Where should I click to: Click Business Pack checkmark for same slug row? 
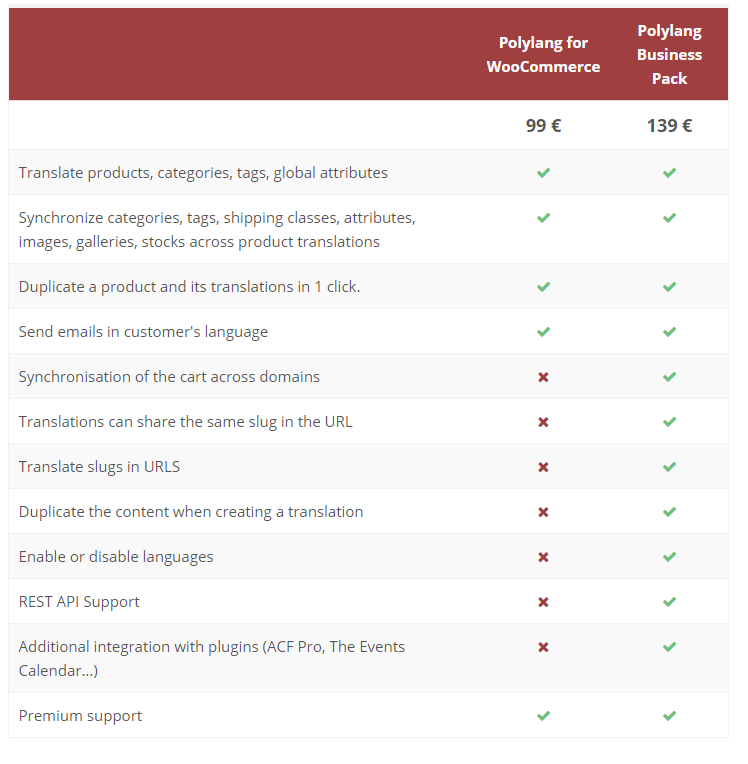[x=669, y=422]
